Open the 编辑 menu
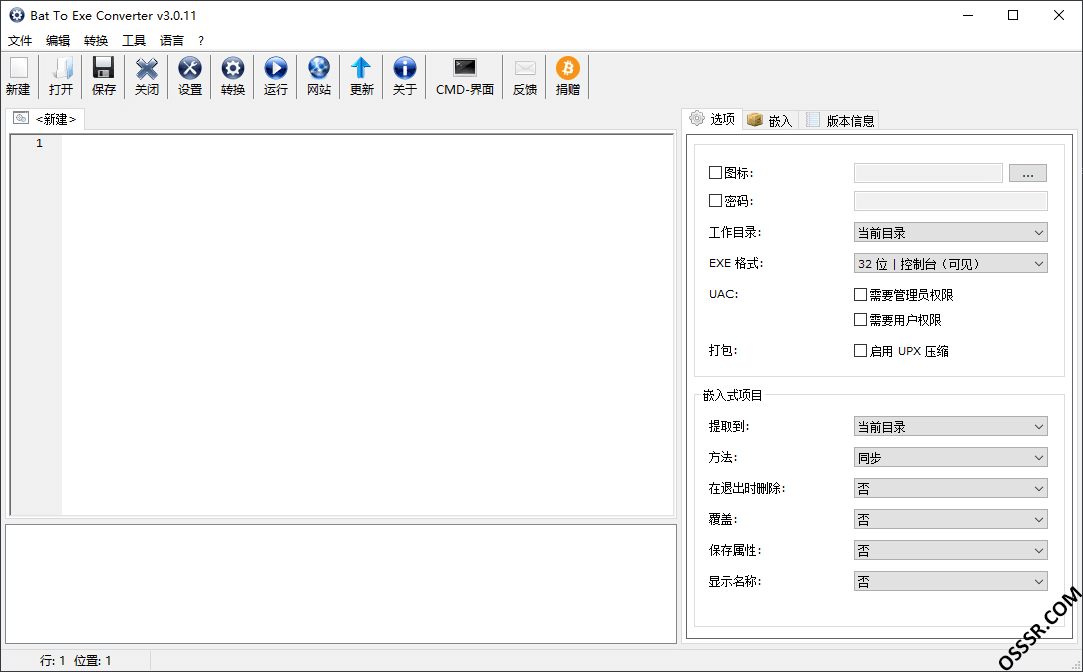 coord(58,41)
